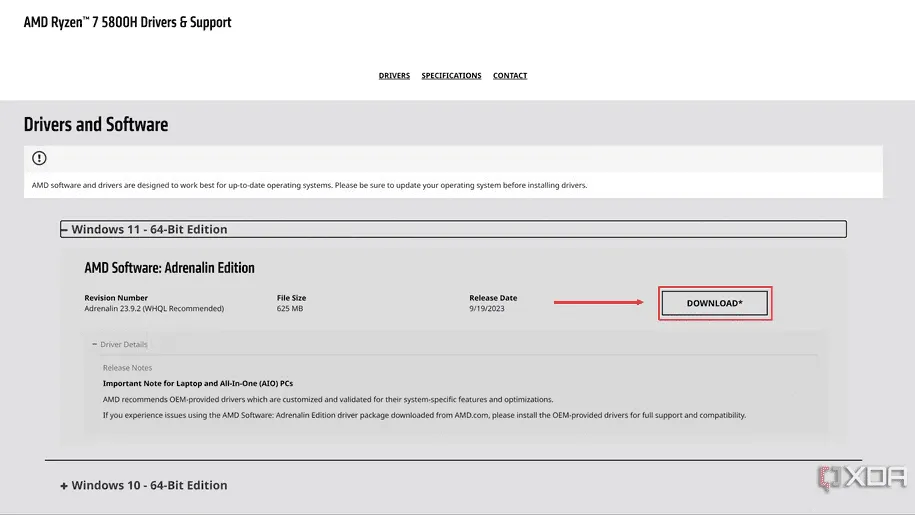Click the exclamation alert icon in notice bar
This screenshot has height=515, width=915.
click(39, 158)
